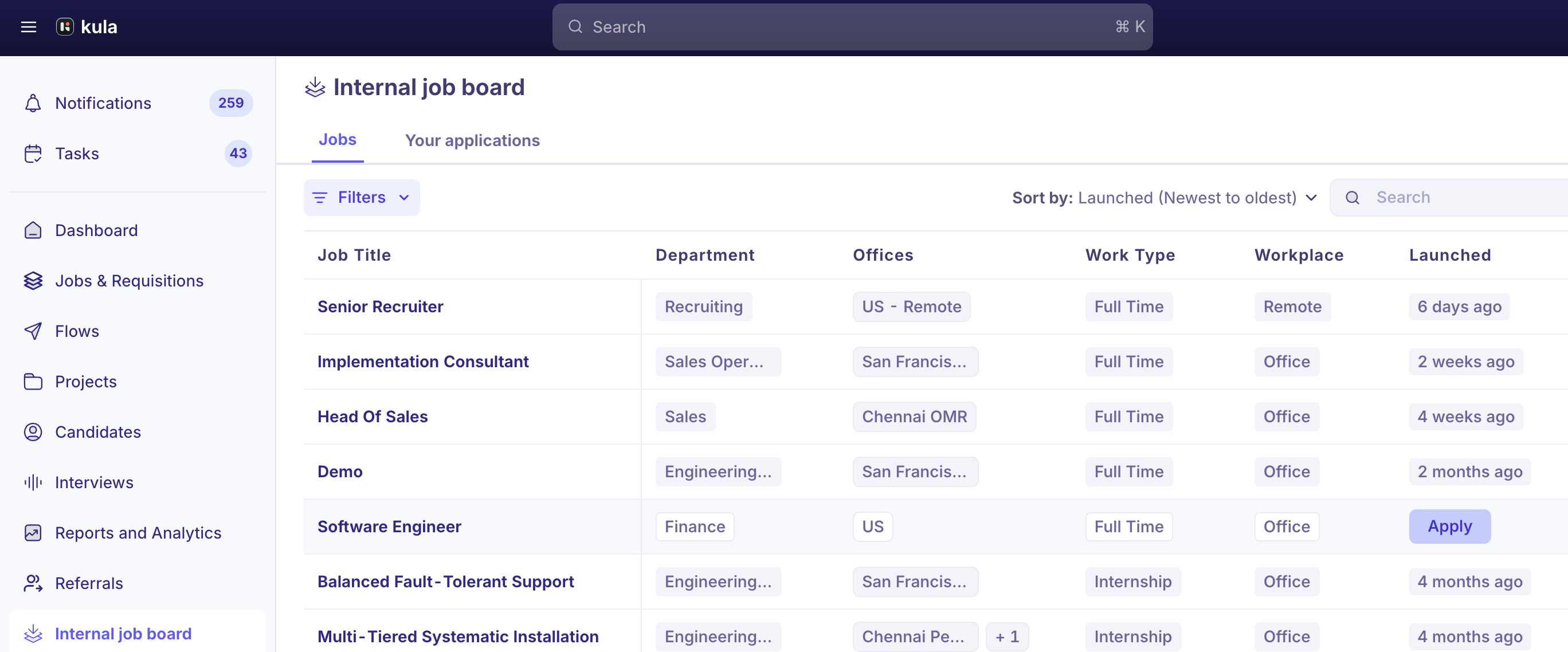1568x652 pixels.
Task: Open the Sort by Launched dropdown
Action: coord(1165,198)
